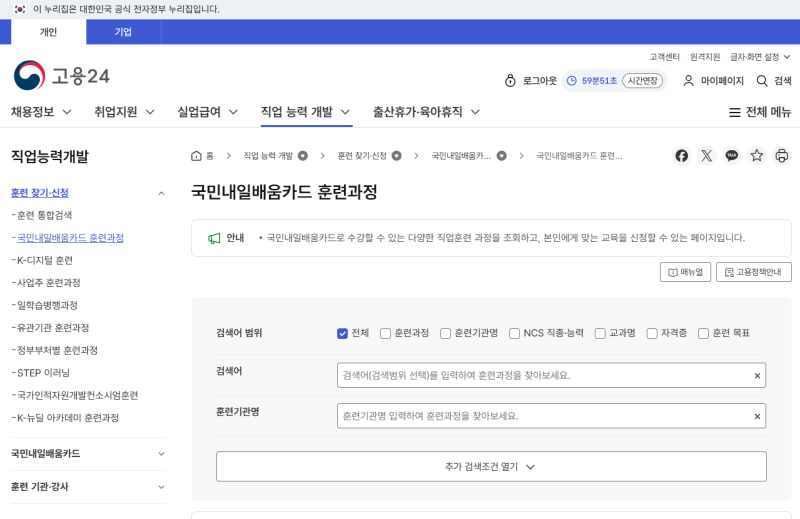Open K-디지털 훈련 in sidebar
Image resolution: width=800 pixels, height=519 pixels.
(45, 260)
